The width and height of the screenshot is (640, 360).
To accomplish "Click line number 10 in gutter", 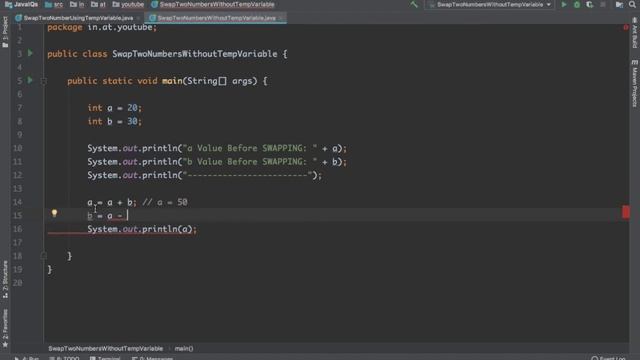I will point(18,148).
